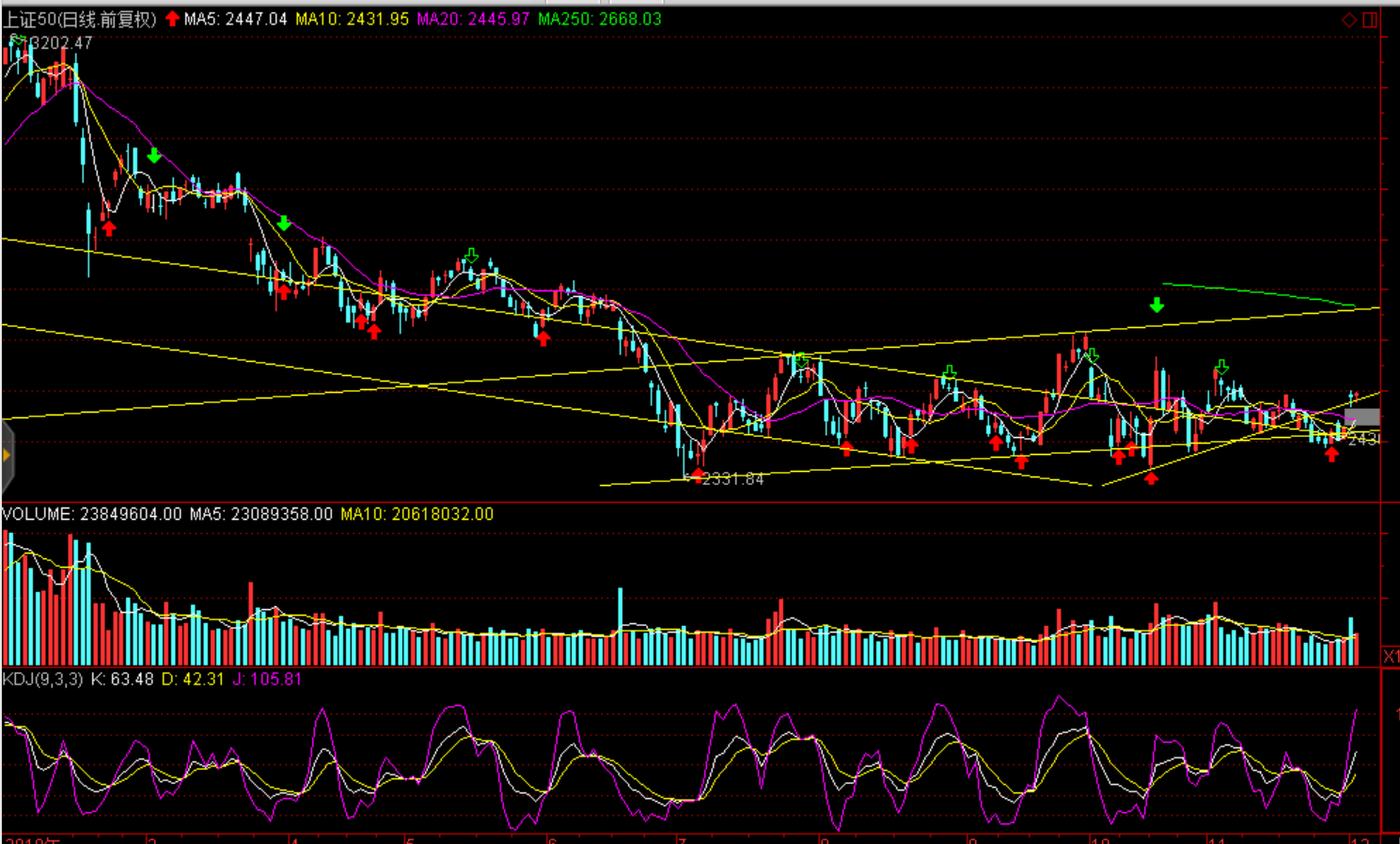This screenshot has height=844, width=1400.
Task: Open the KDJ(9,3,3) indicator label
Action: (x=42, y=679)
